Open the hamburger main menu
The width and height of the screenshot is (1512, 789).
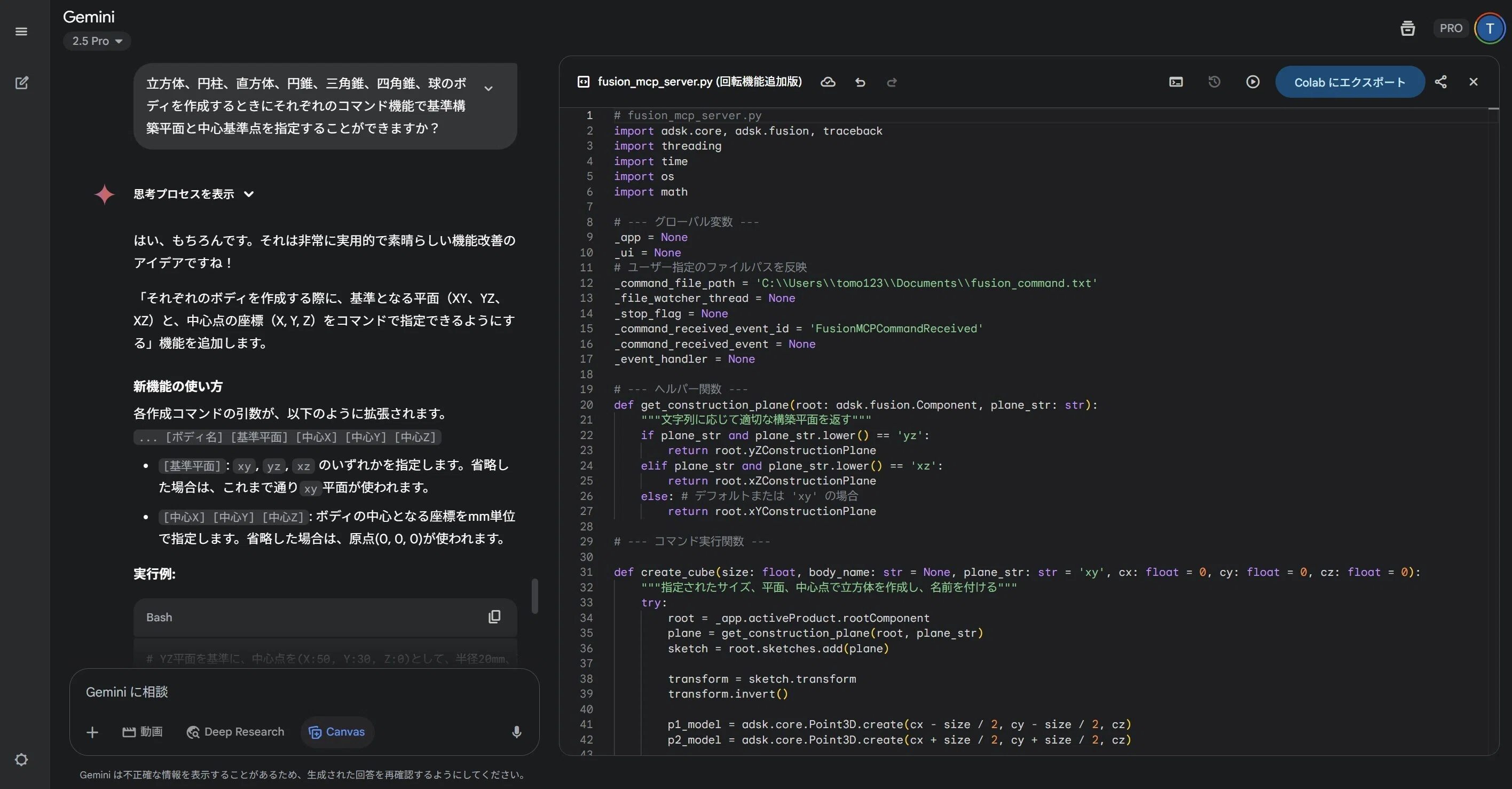(21, 32)
